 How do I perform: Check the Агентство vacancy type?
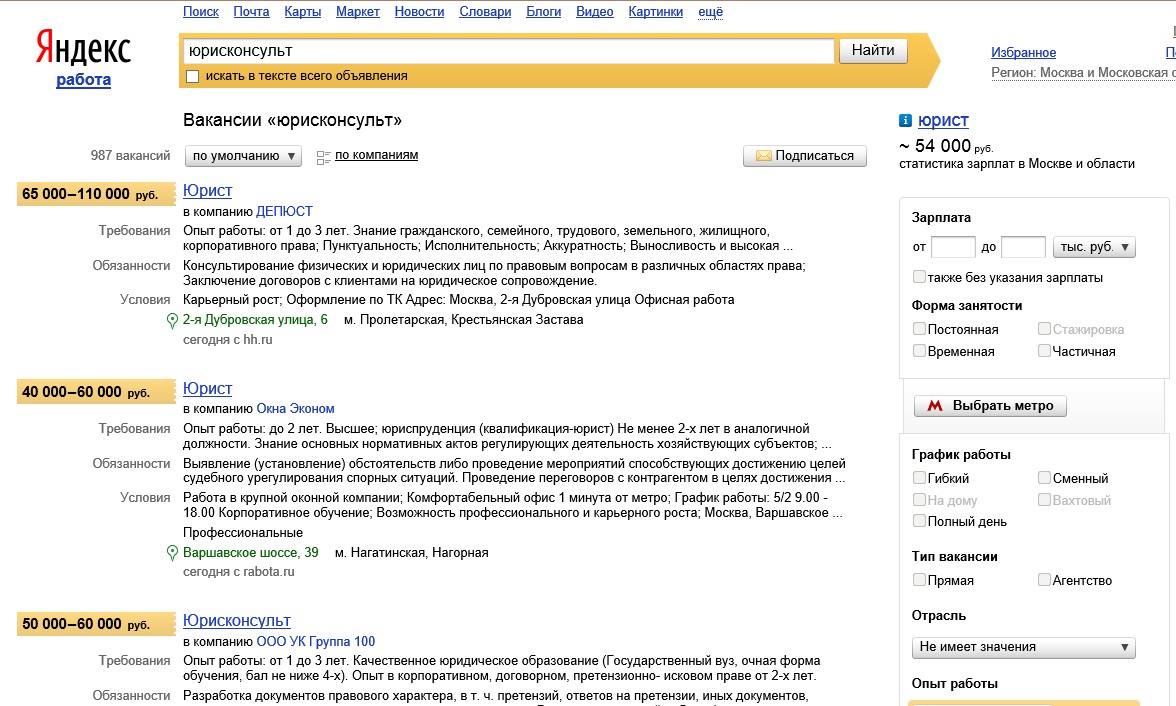coord(1044,579)
